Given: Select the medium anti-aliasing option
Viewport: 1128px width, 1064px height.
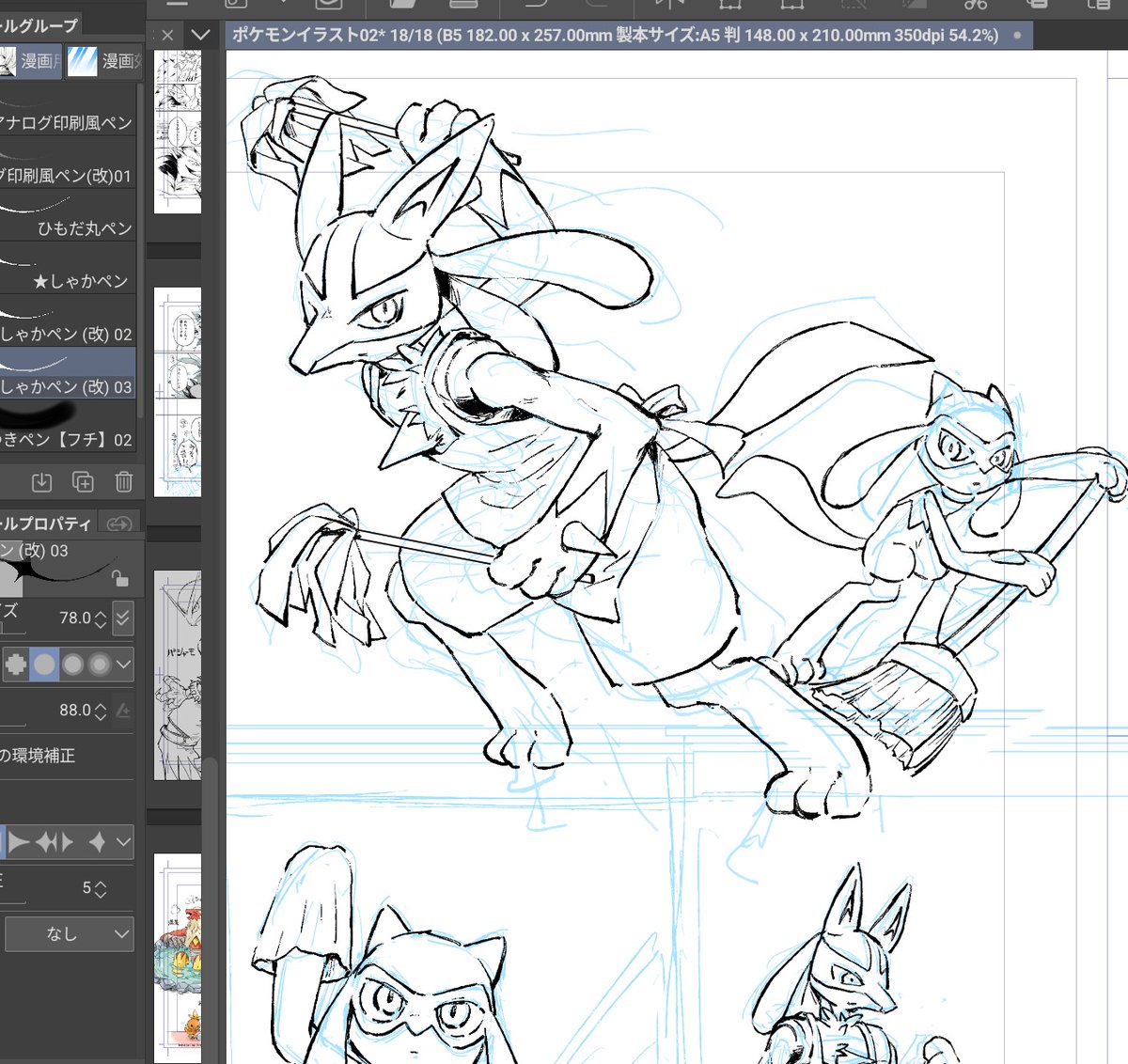Looking at the screenshot, I should [x=72, y=665].
